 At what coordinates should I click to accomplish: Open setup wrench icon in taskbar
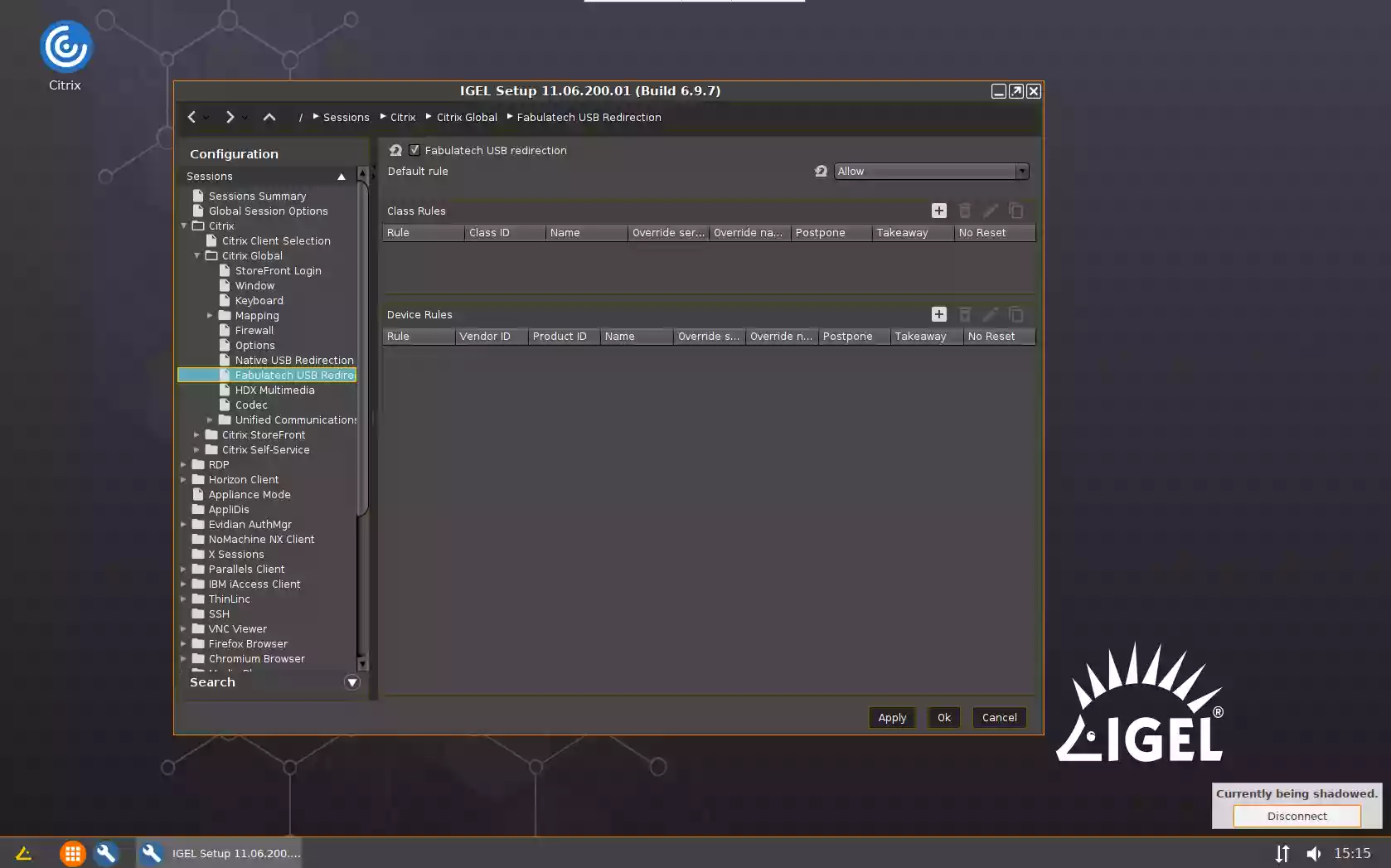pyautogui.click(x=107, y=853)
